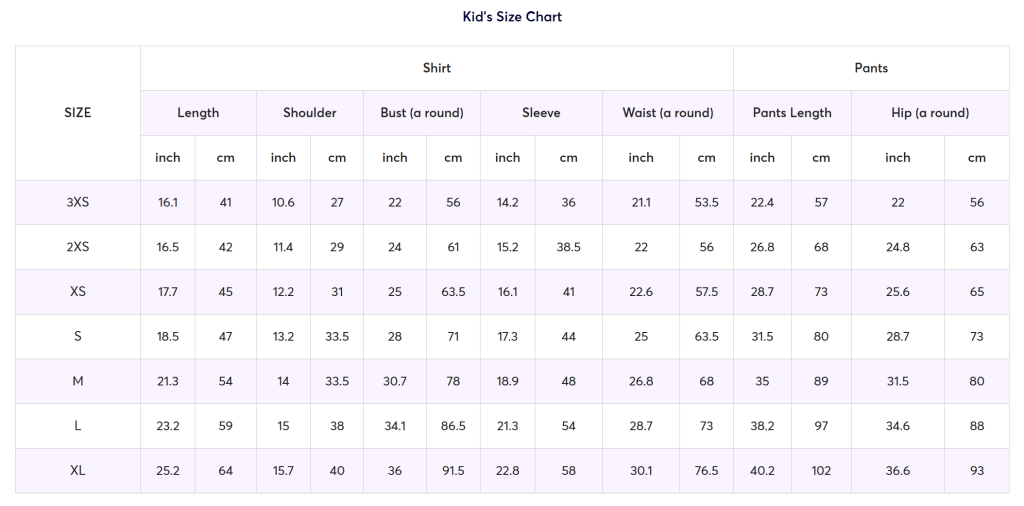
Task: Select the XL size row label
Action: pos(78,471)
